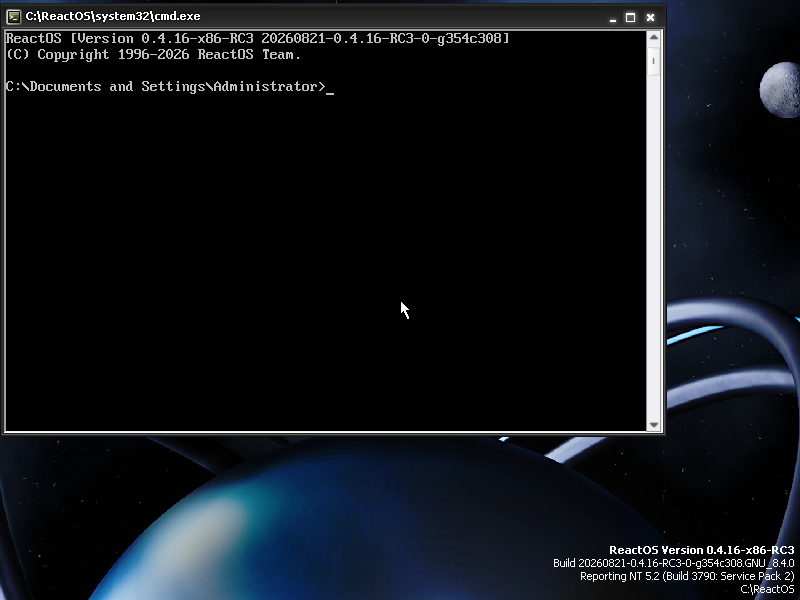
Task: Open the cmd.exe system menu icon
Action: 14,17
